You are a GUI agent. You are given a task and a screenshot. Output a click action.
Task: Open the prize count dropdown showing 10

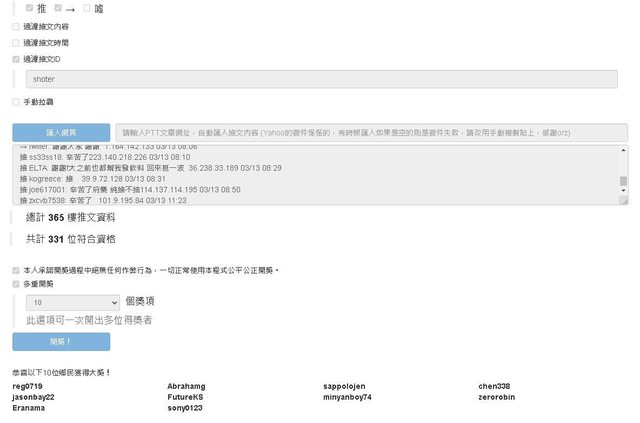pyautogui.click(x=73, y=301)
